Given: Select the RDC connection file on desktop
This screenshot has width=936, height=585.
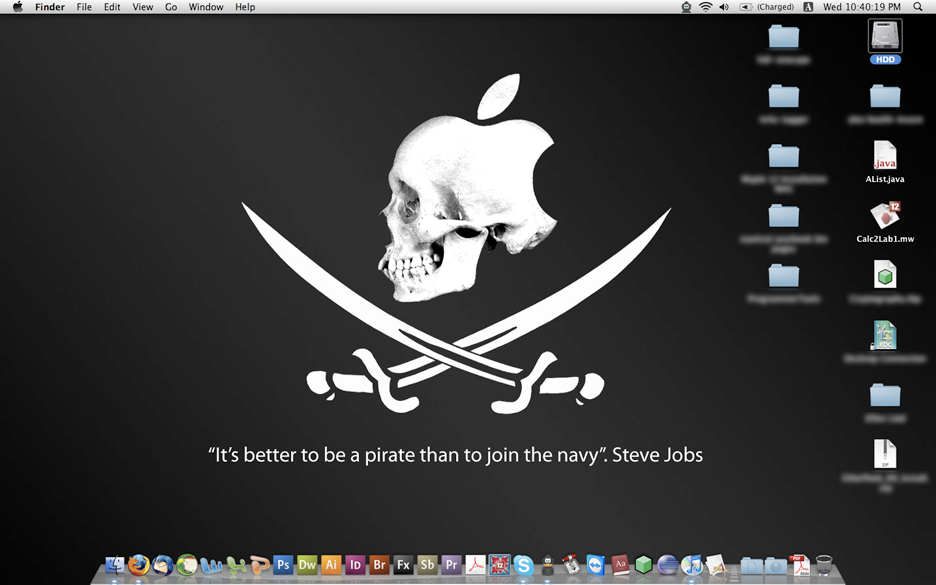Looking at the screenshot, I should 885,335.
